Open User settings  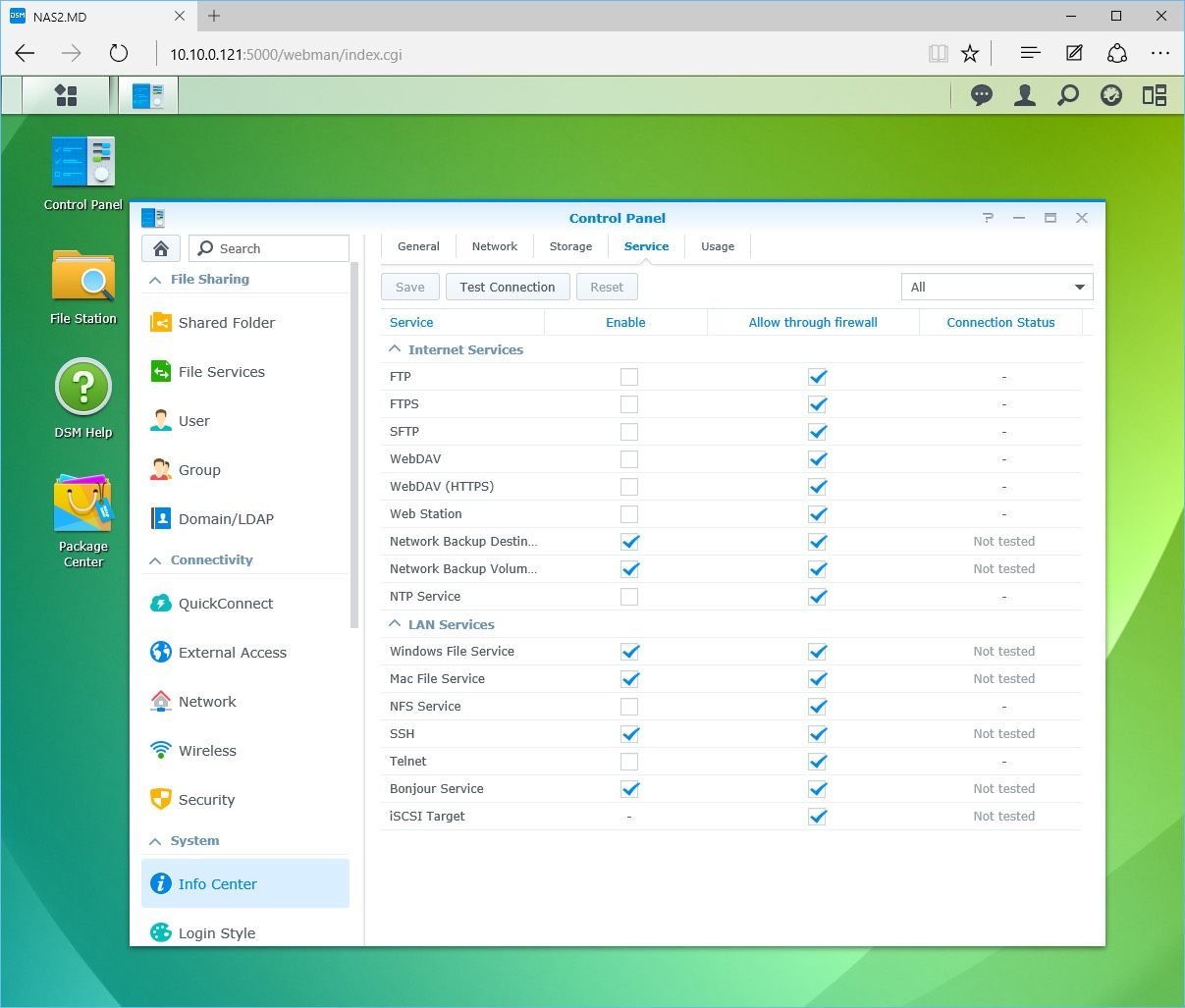click(x=245, y=421)
